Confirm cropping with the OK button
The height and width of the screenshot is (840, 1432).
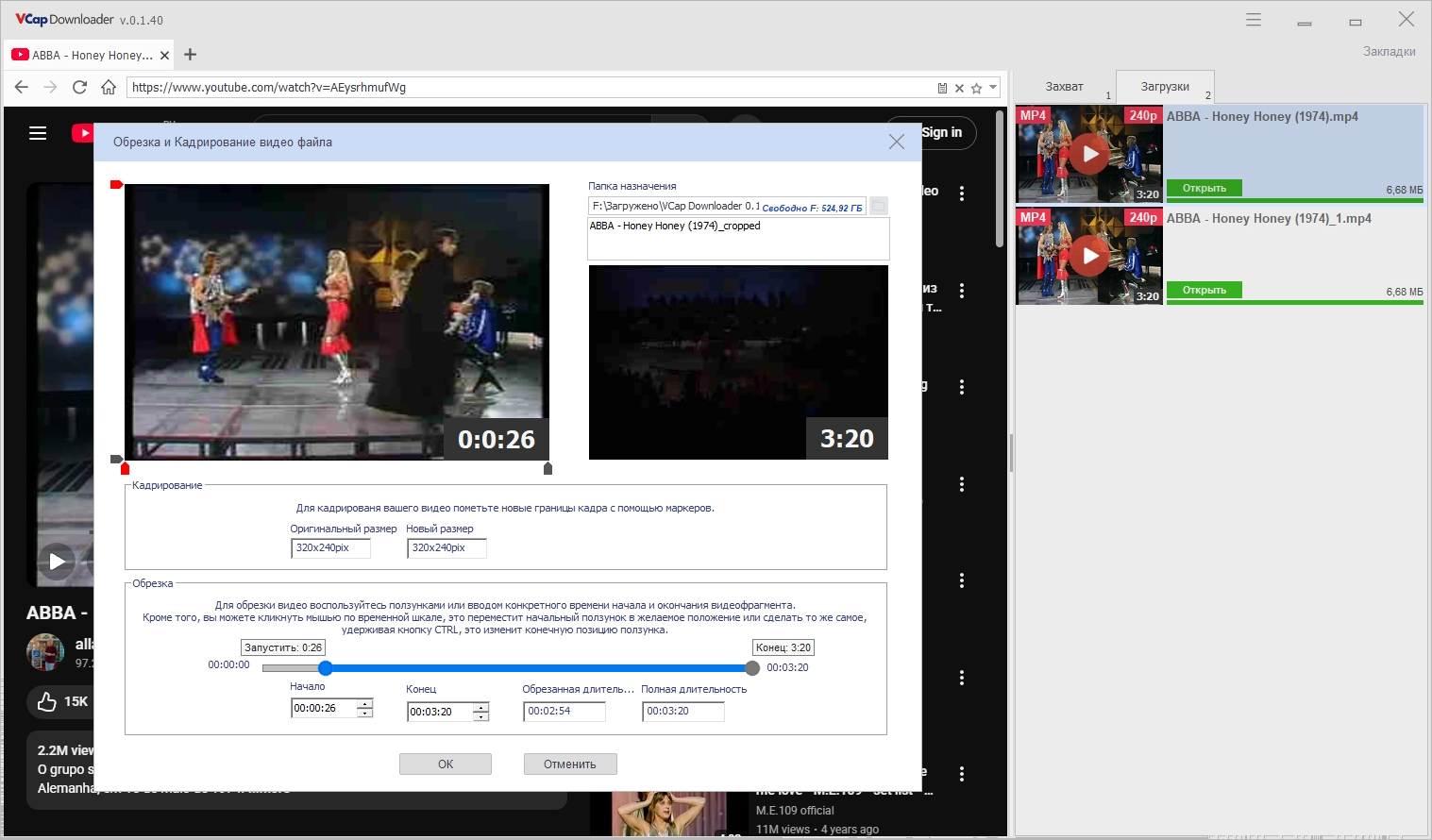446,764
